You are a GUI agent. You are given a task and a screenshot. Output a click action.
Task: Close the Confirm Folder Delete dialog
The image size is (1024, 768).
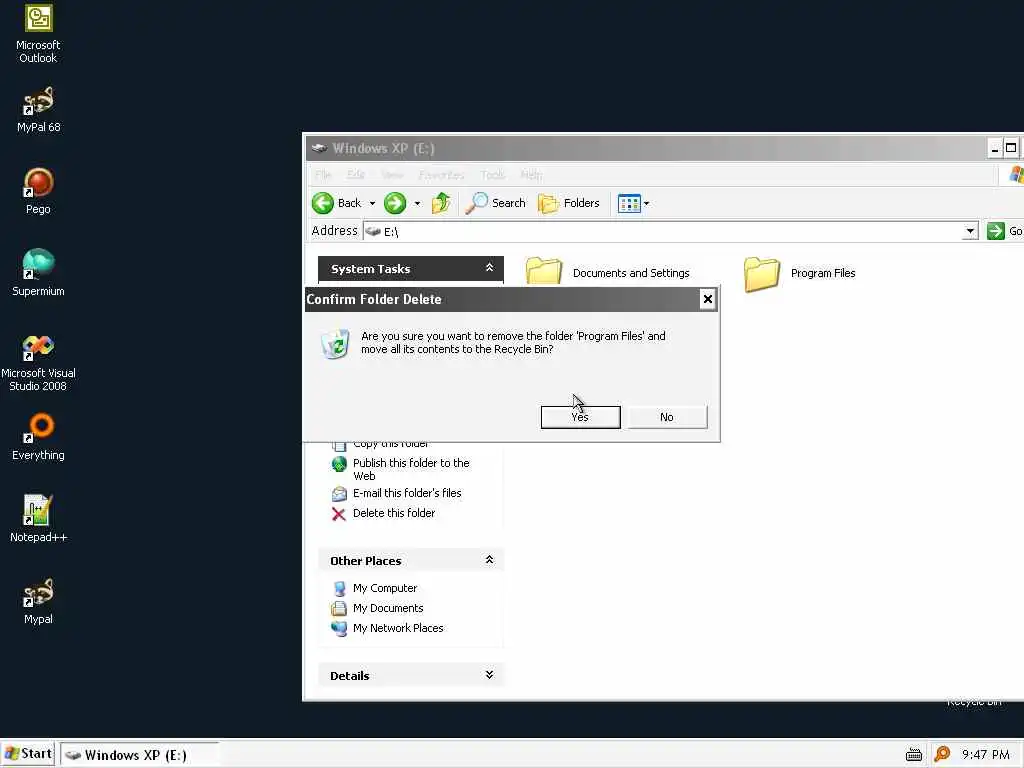point(707,299)
